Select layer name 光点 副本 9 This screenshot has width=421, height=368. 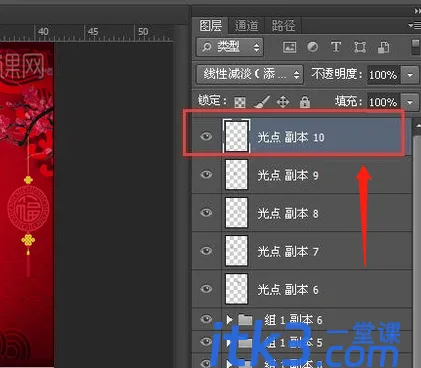288,175
